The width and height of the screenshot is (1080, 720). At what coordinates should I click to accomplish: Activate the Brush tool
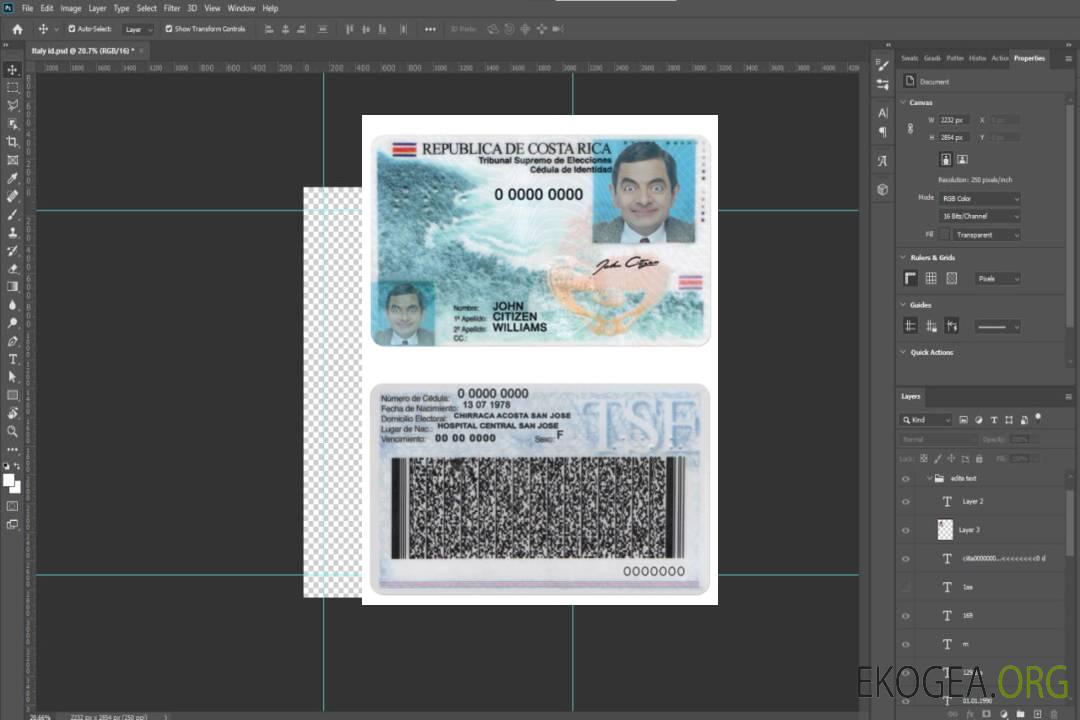coord(13,214)
